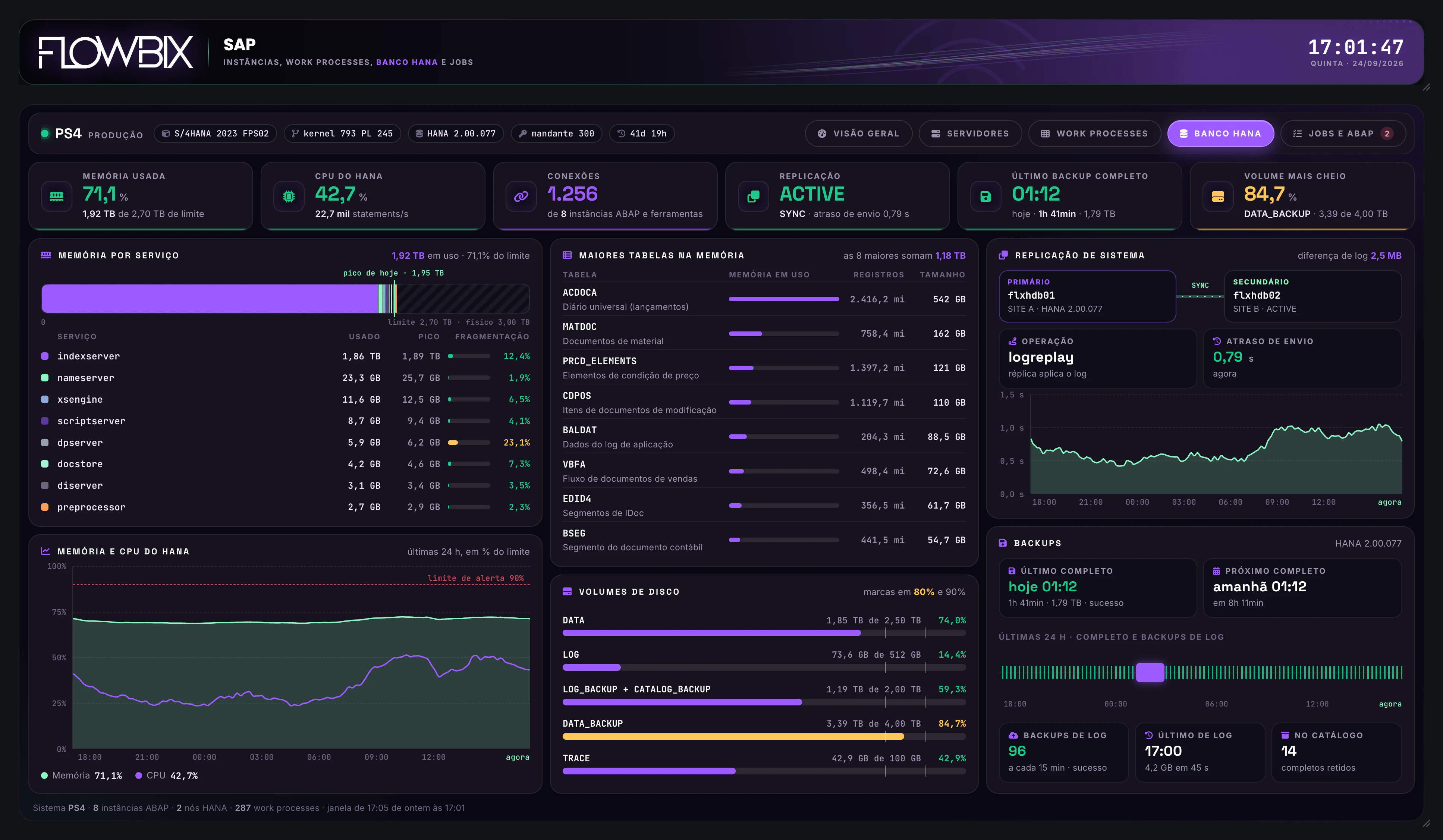
Task: Click the Memória por Serviço panel icon
Action: [x=46, y=255]
